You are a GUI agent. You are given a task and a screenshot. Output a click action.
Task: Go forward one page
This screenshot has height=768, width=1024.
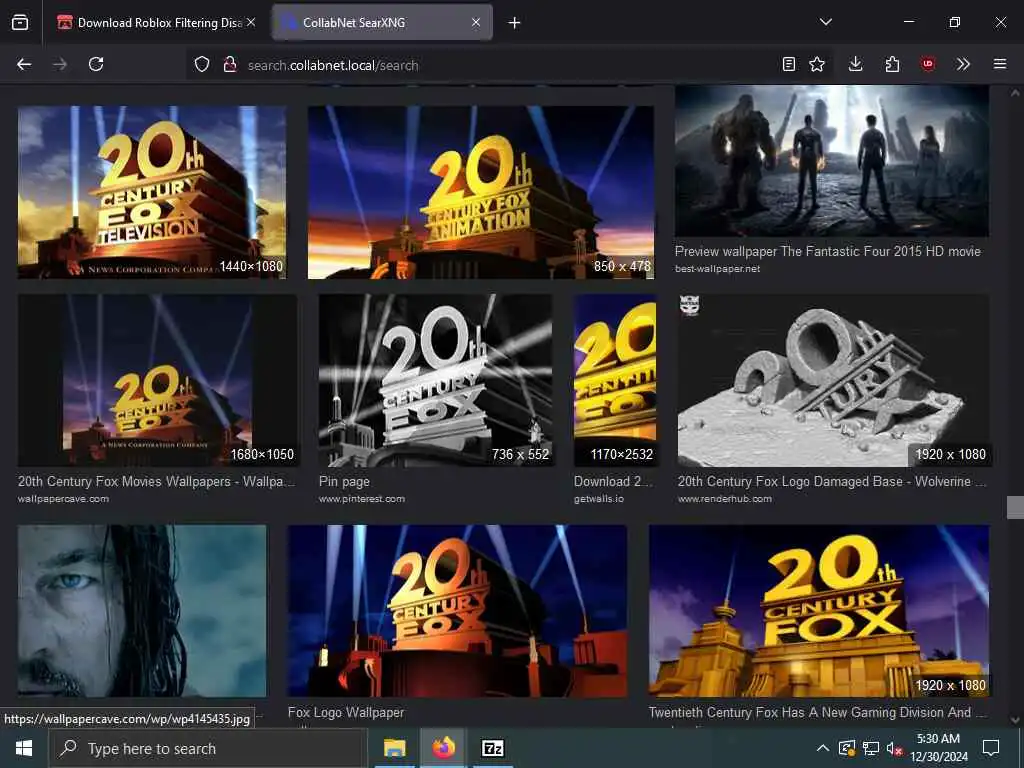point(60,65)
